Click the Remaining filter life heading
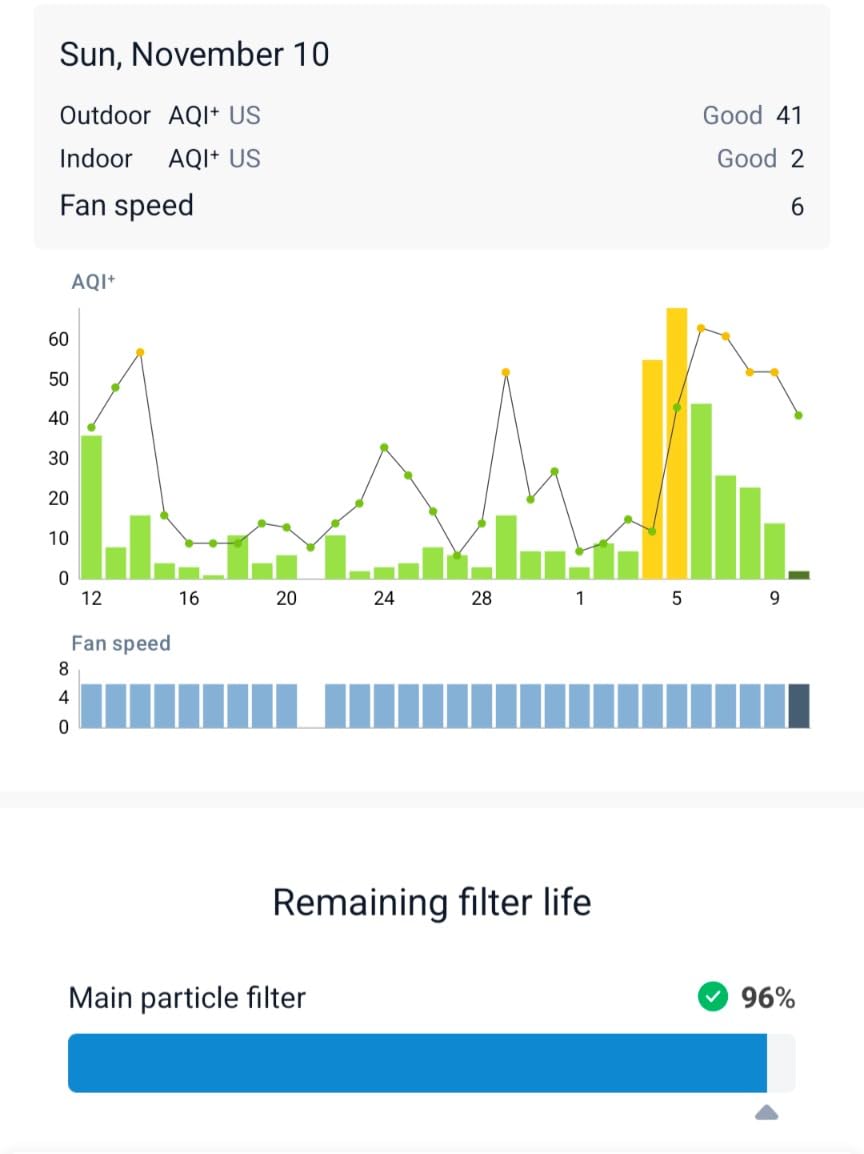This screenshot has height=1154, width=864. point(432,902)
